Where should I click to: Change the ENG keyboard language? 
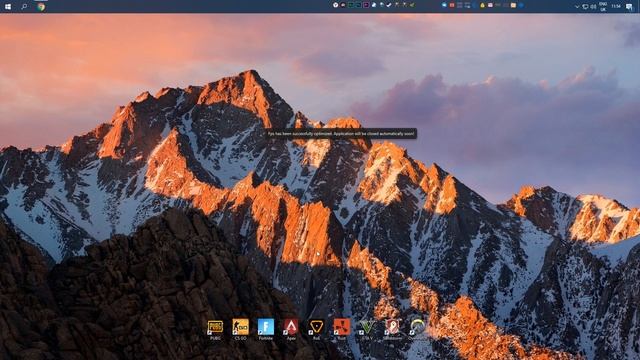coord(603,7)
